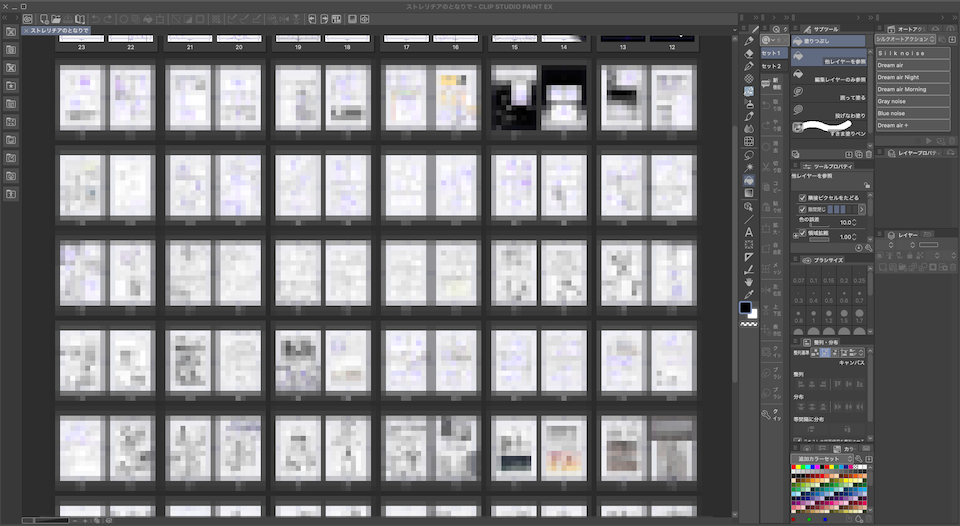960x526 pixels.
Task: Toggle the 隙間閉じ checkbox
Action: (803, 209)
